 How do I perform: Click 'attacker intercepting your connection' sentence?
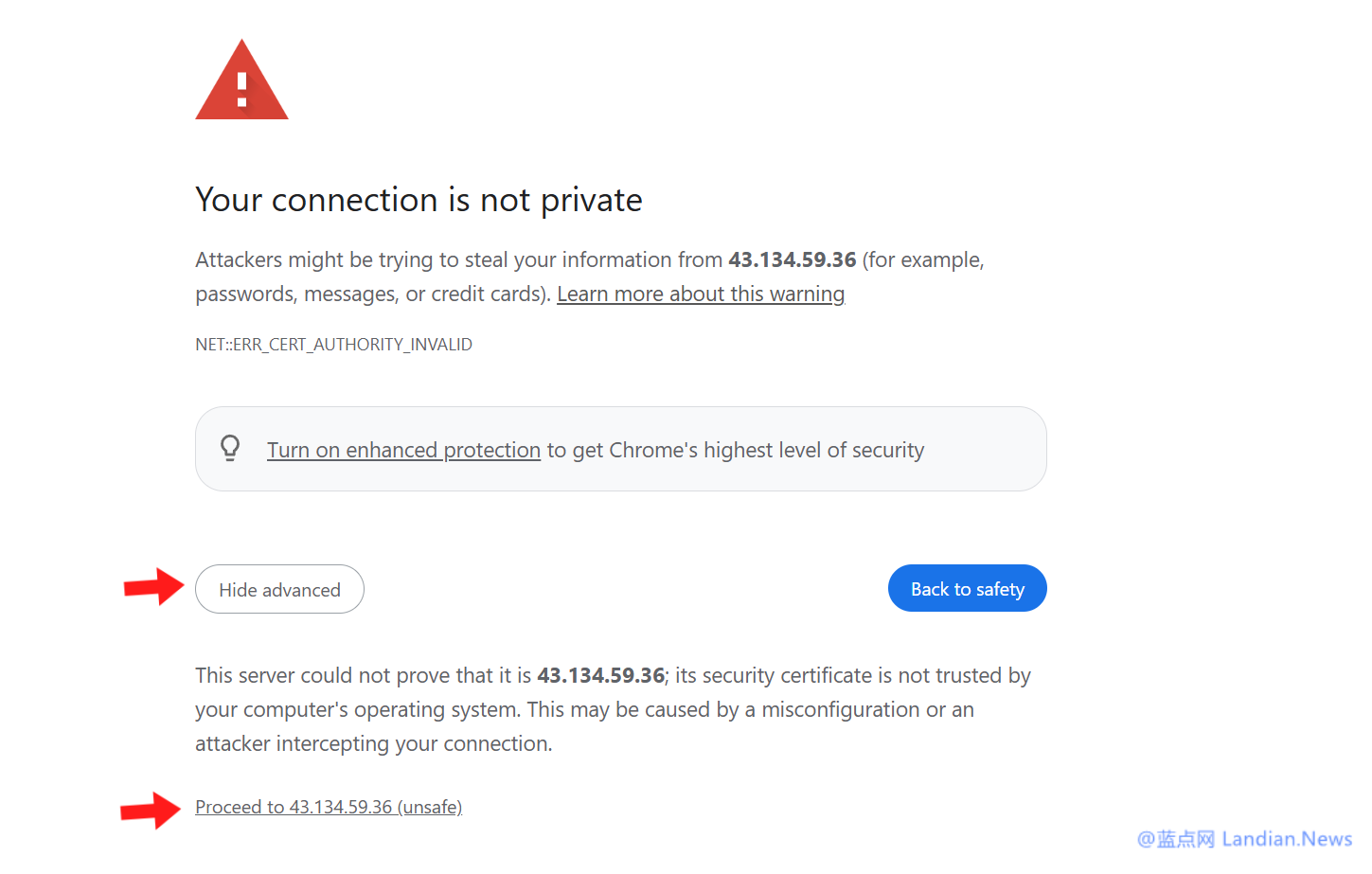[x=373, y=744]
